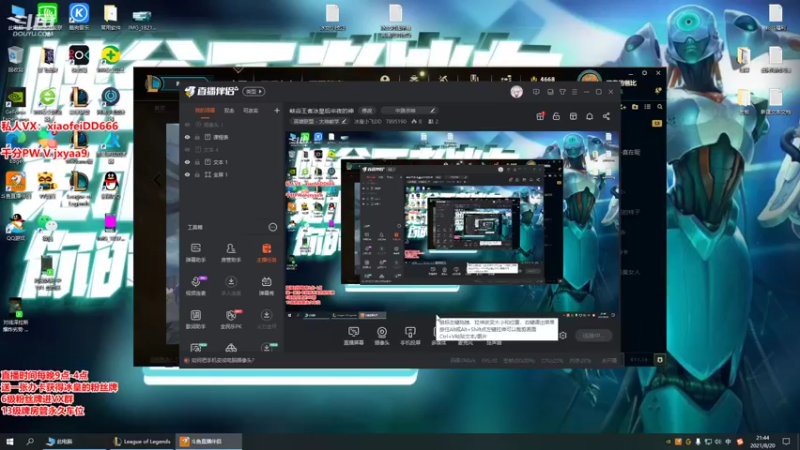Image resolution: width=800 pixels, height=450 pixels.
Task: Open the 弹幕秀 tool
Action: point(266,286)
